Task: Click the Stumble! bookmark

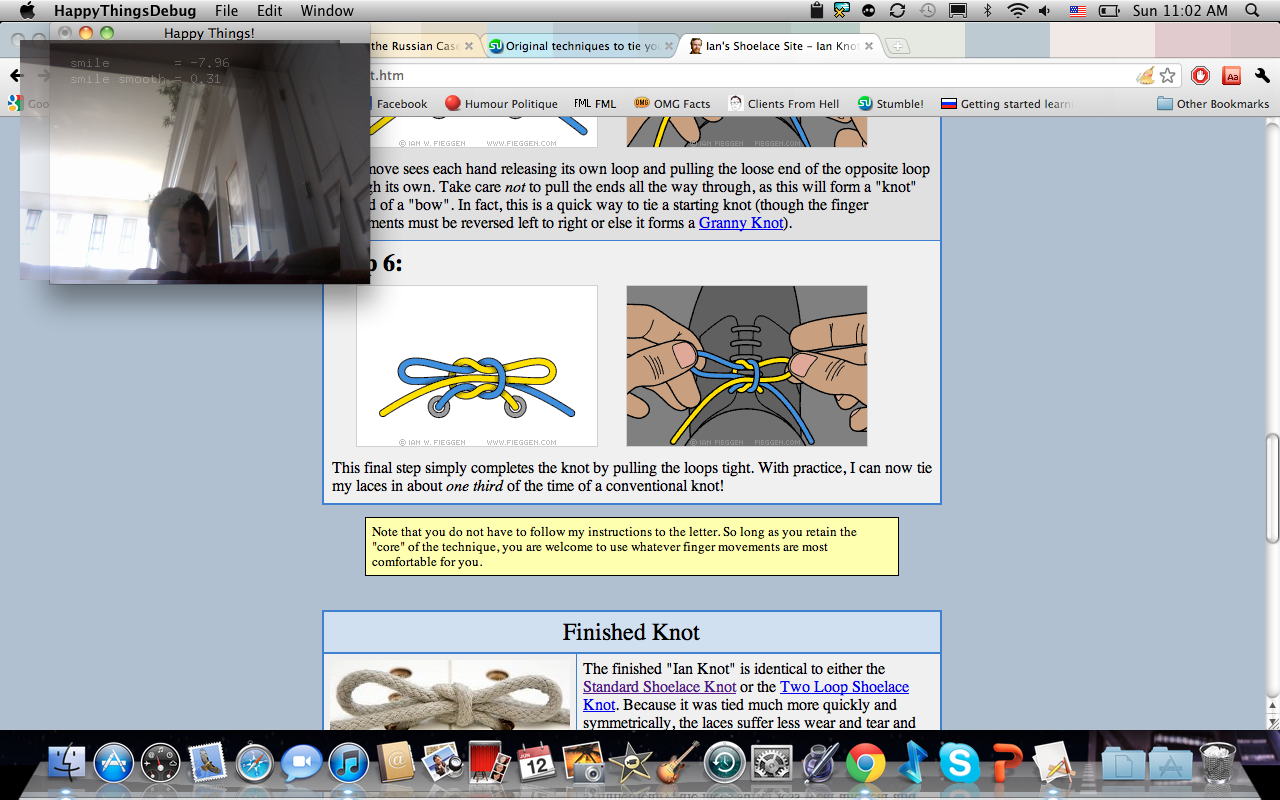Action: (x=890, y=103)
